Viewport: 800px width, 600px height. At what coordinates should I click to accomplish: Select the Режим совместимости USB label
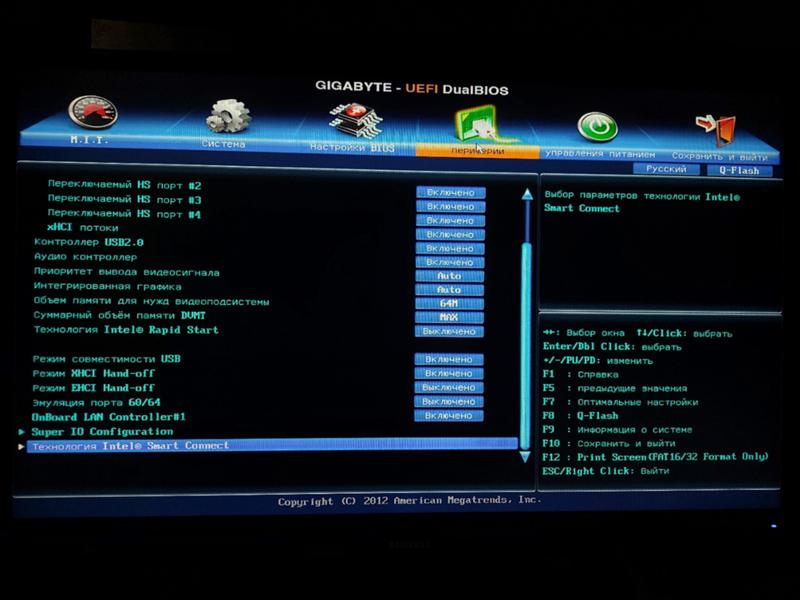pyautogui.click(x=107, y=359)
